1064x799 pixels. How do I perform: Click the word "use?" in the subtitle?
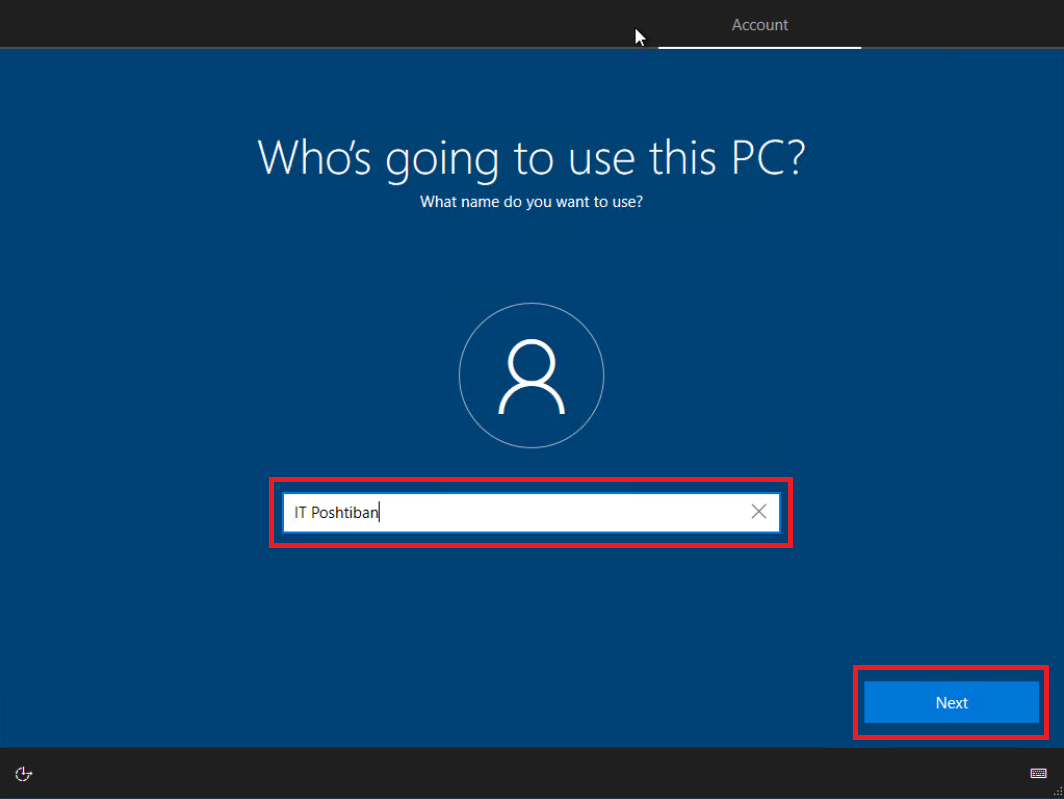point(625,202)
